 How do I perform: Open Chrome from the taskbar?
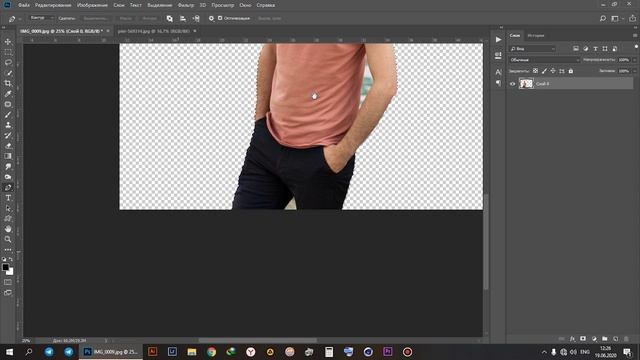(x=211, y=352)
